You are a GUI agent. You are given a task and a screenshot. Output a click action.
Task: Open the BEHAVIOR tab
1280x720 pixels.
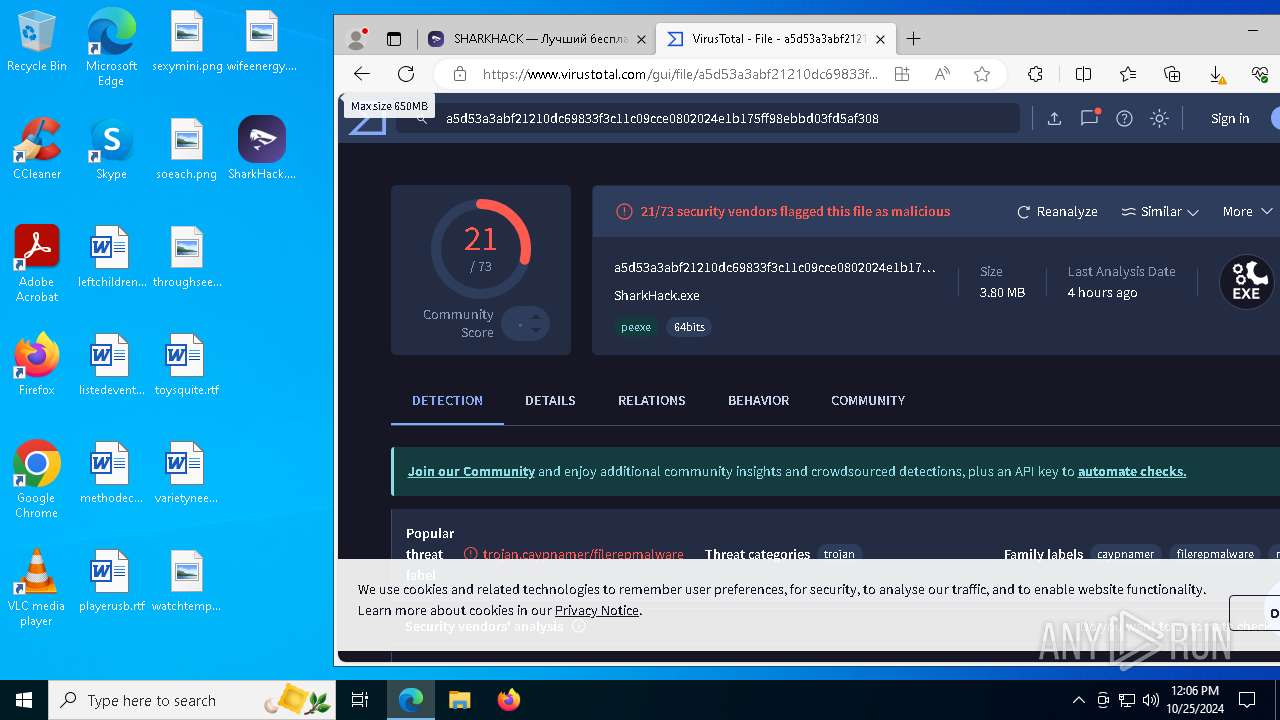point(759,400)
